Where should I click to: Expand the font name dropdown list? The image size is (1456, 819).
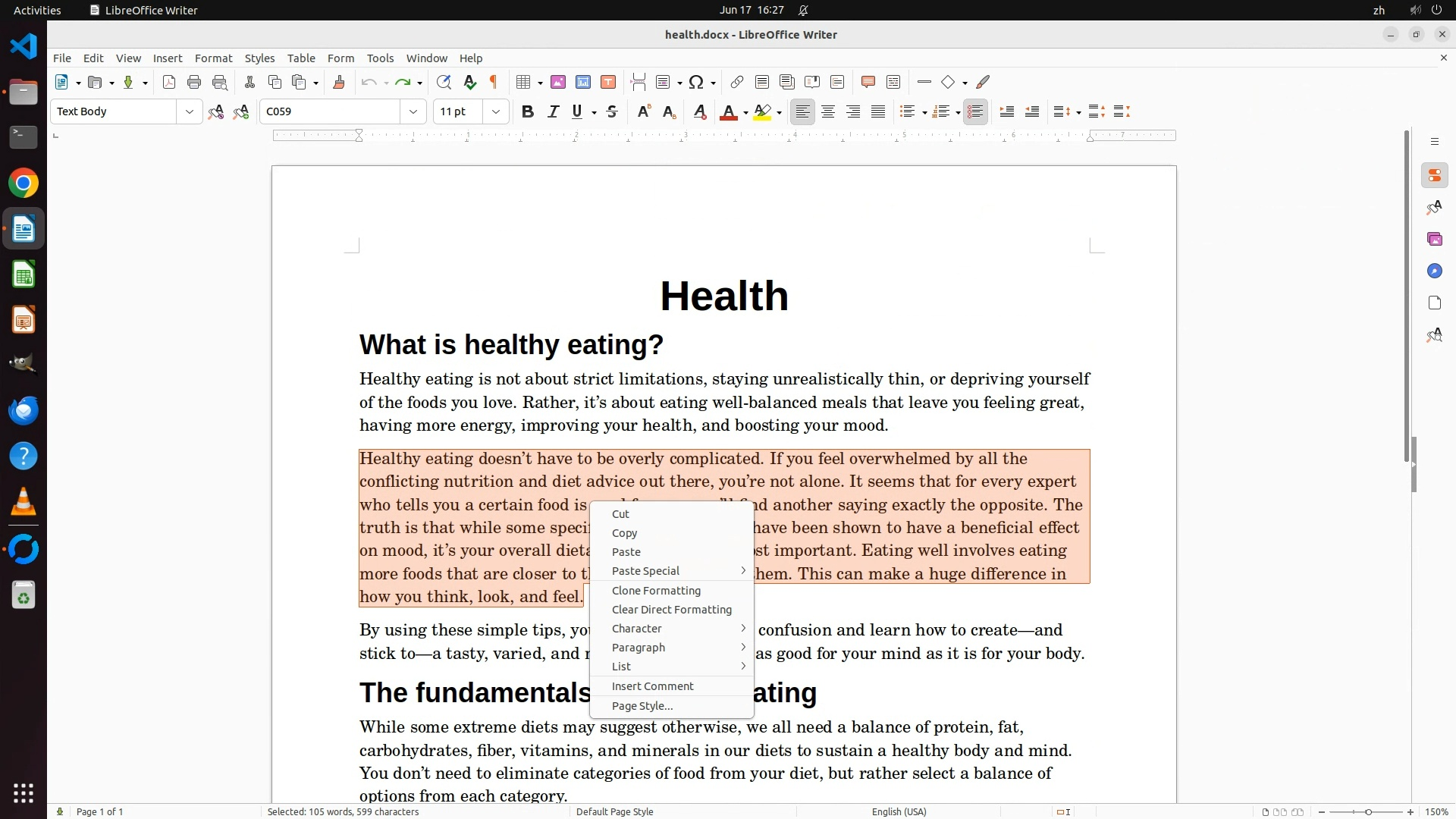click(x=413, y=112)
